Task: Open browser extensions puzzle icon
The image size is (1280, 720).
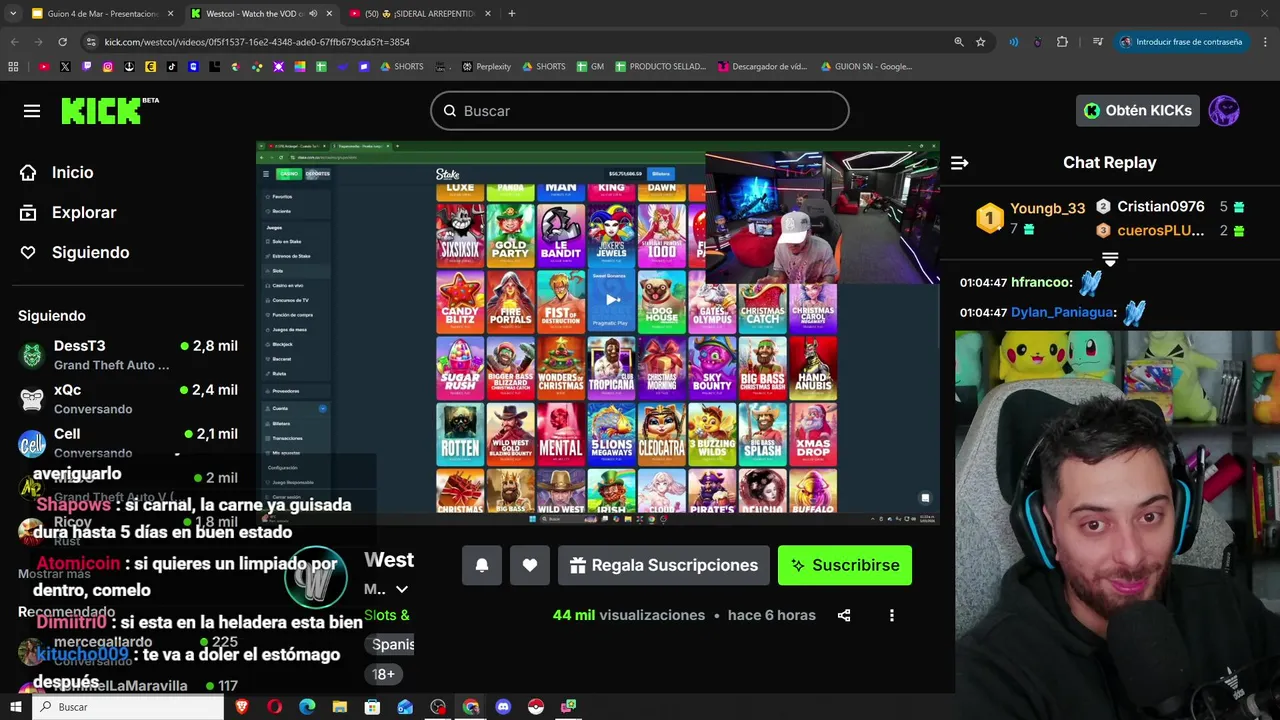Action: click(x=1062, y=42)
